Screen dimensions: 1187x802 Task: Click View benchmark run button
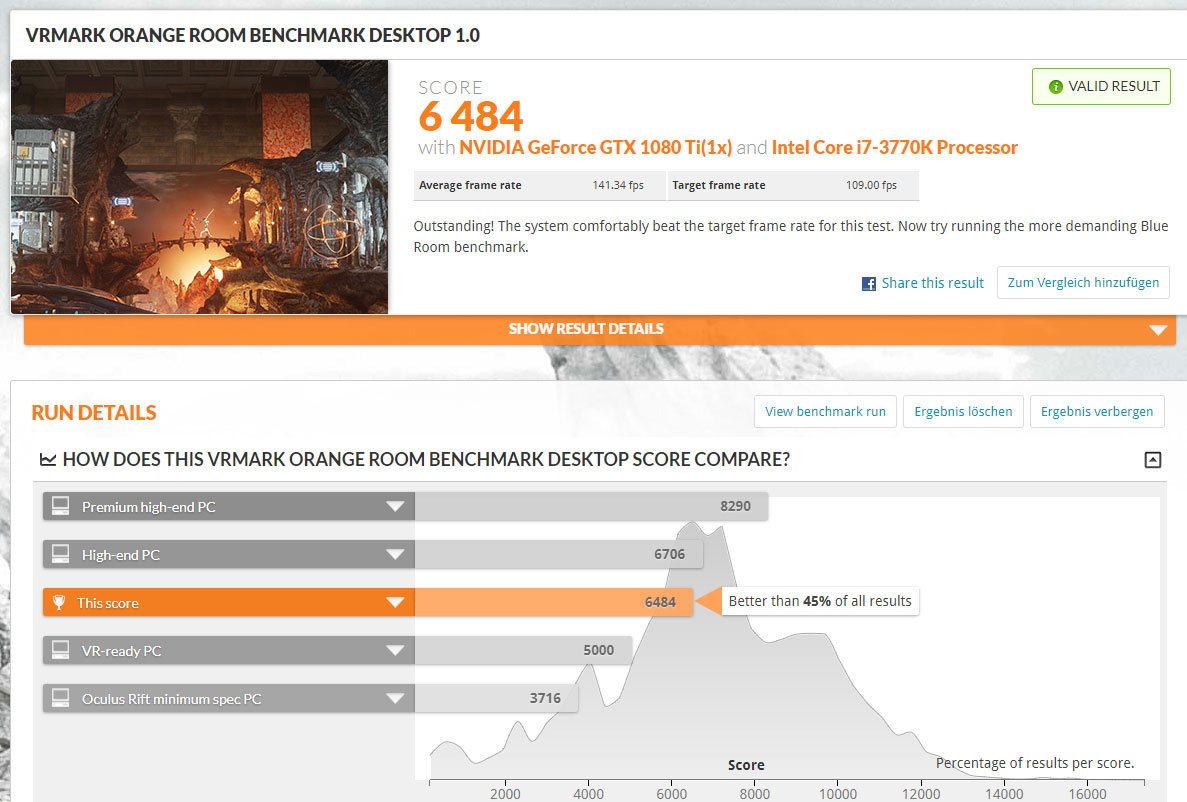(825, 411)
